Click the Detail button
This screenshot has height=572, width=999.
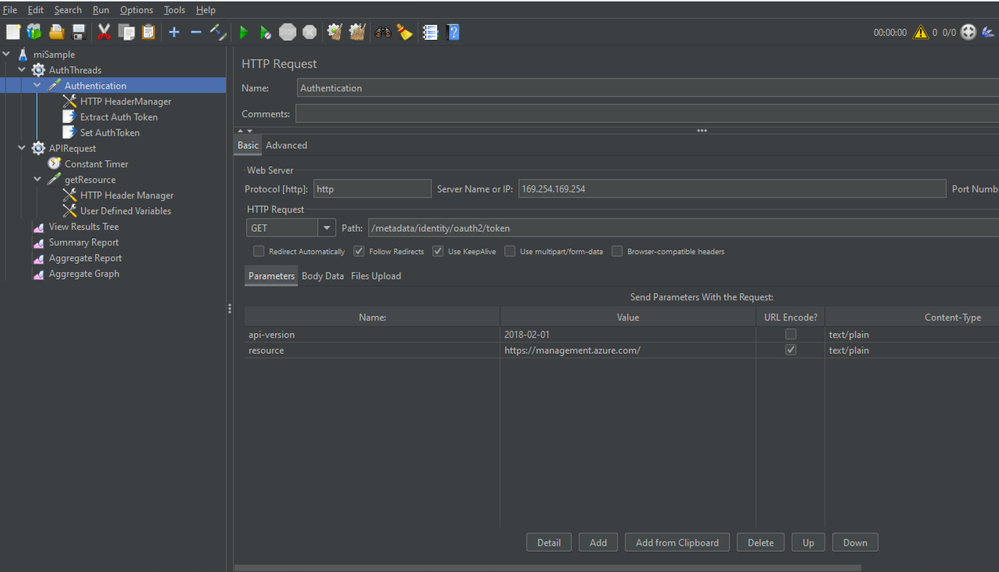(549, 543)
